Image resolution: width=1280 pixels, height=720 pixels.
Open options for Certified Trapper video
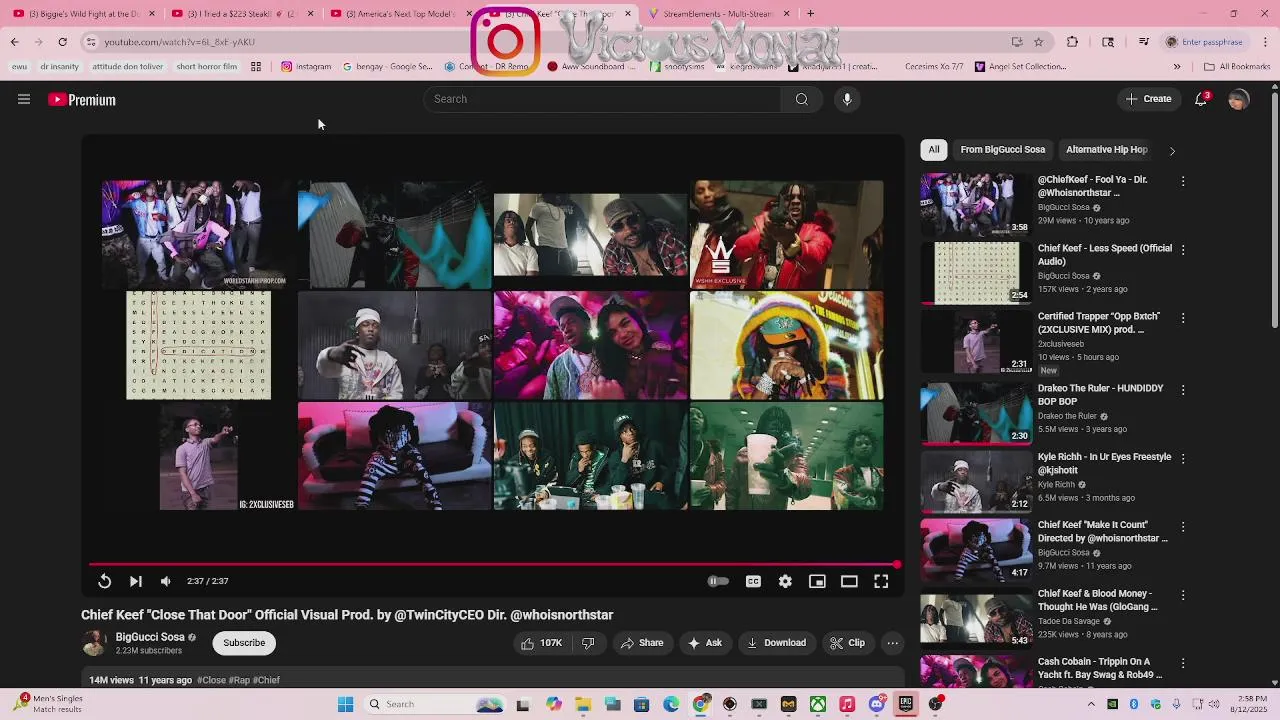pos(1183,318)
